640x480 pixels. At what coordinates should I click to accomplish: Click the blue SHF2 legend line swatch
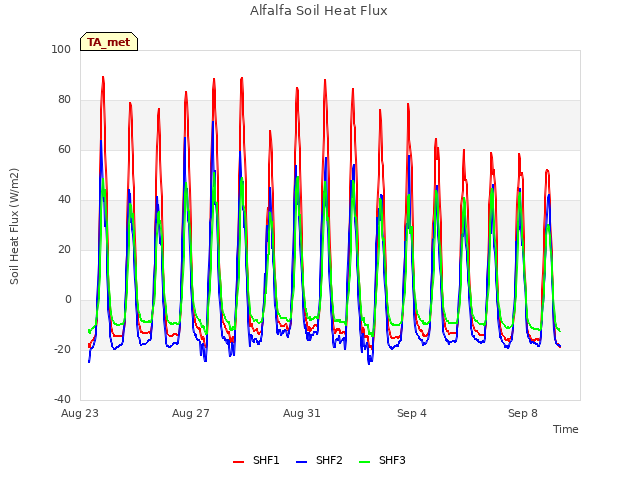(x=302, y=462)
